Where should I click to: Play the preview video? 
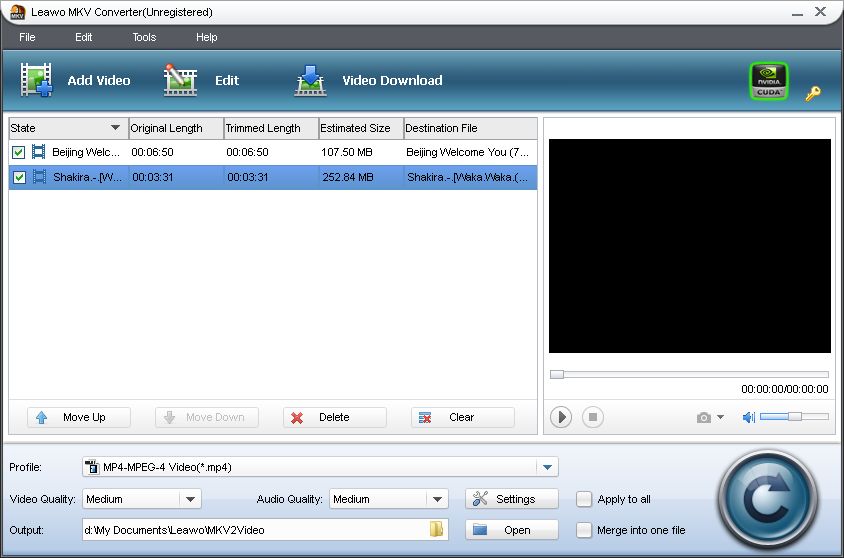click(561, 417)
